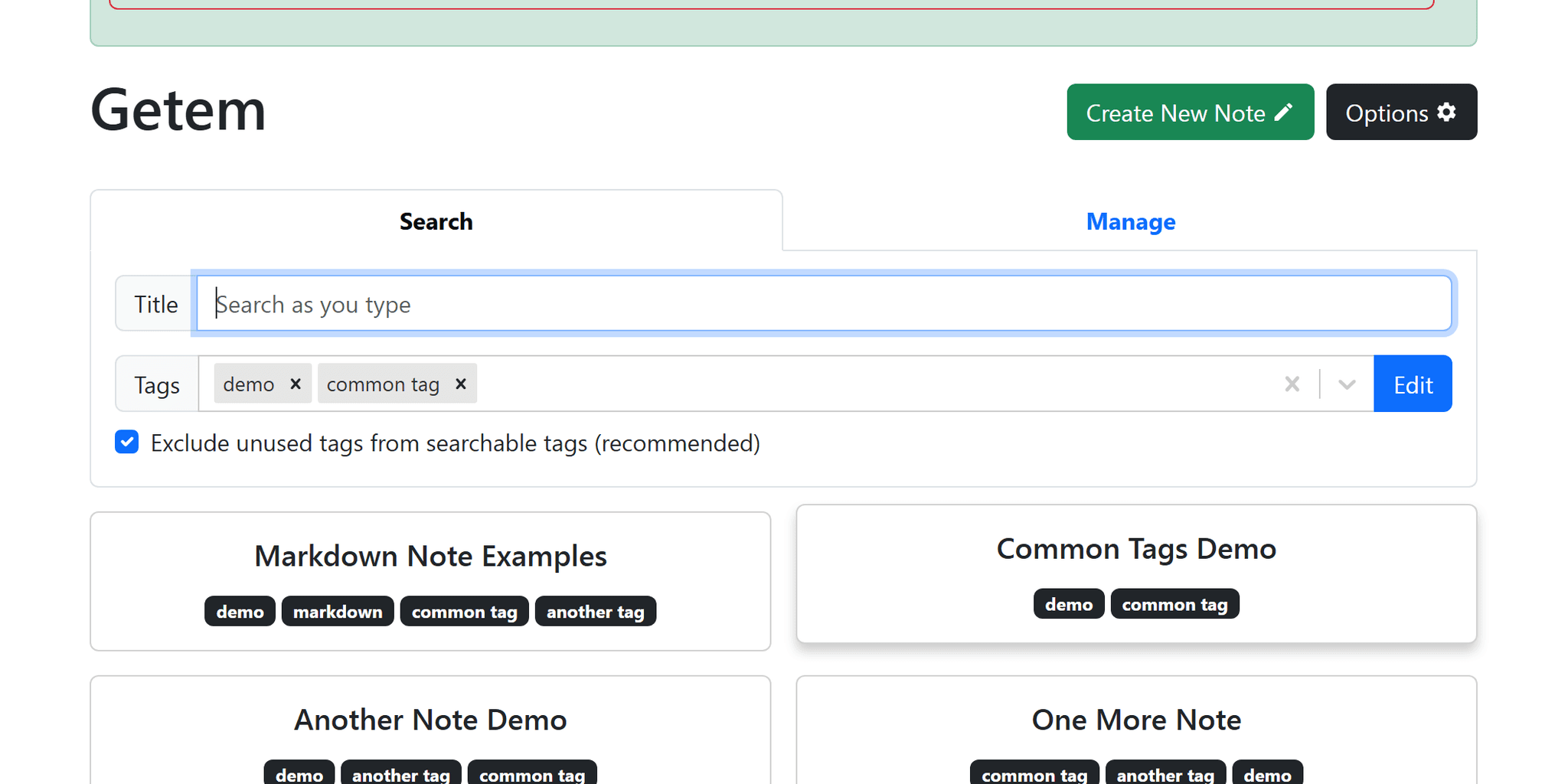This screenshot has height=784, width=1568.
Task: Open the Markdown Note Examples card
Action: pos(430,557)
